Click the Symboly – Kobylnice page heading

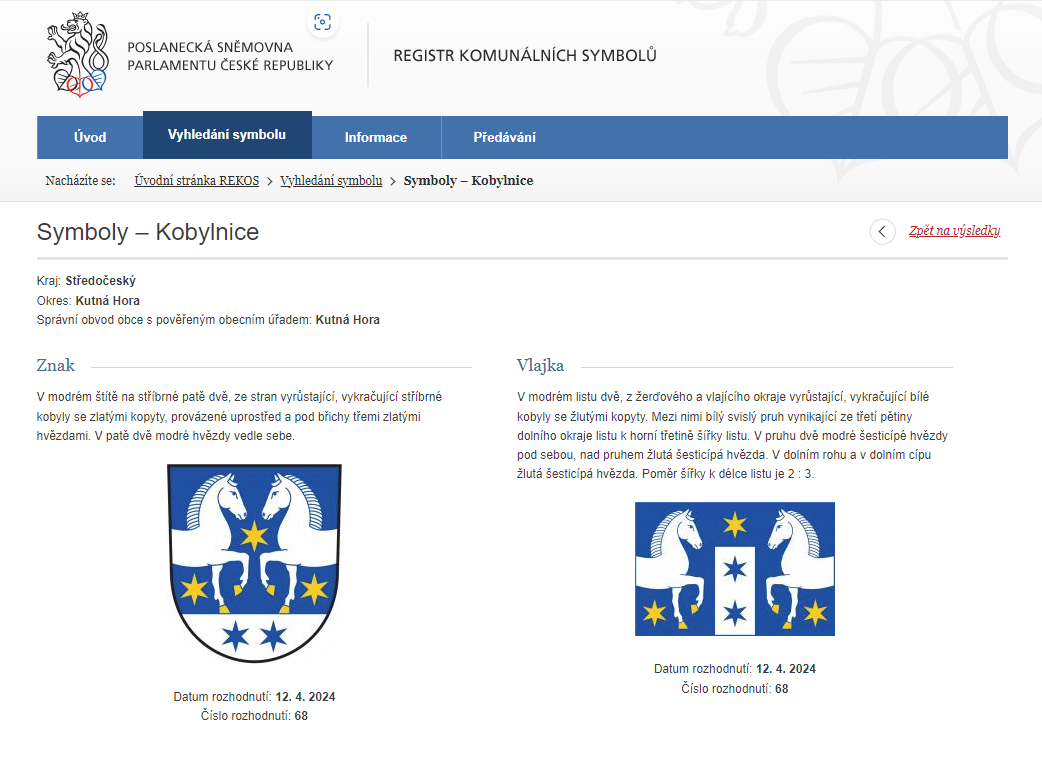[x=148, y=232]
